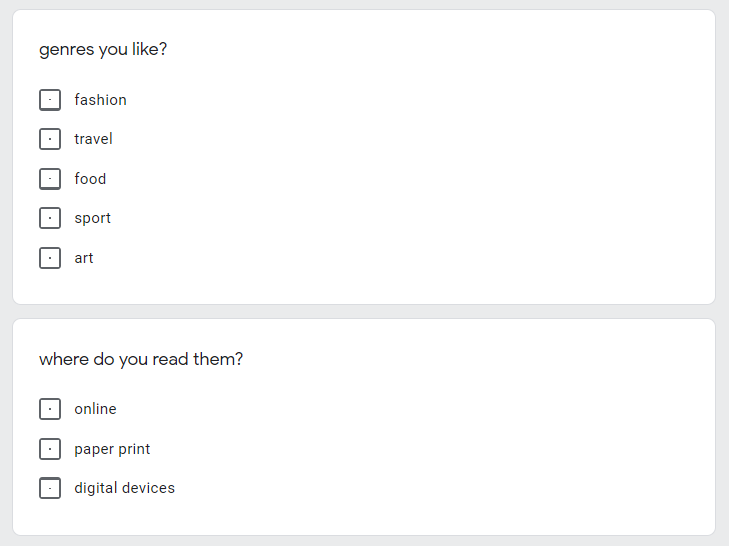Toggle the art checkbox
Screen dimensions: 729x546
pos(50,258)
